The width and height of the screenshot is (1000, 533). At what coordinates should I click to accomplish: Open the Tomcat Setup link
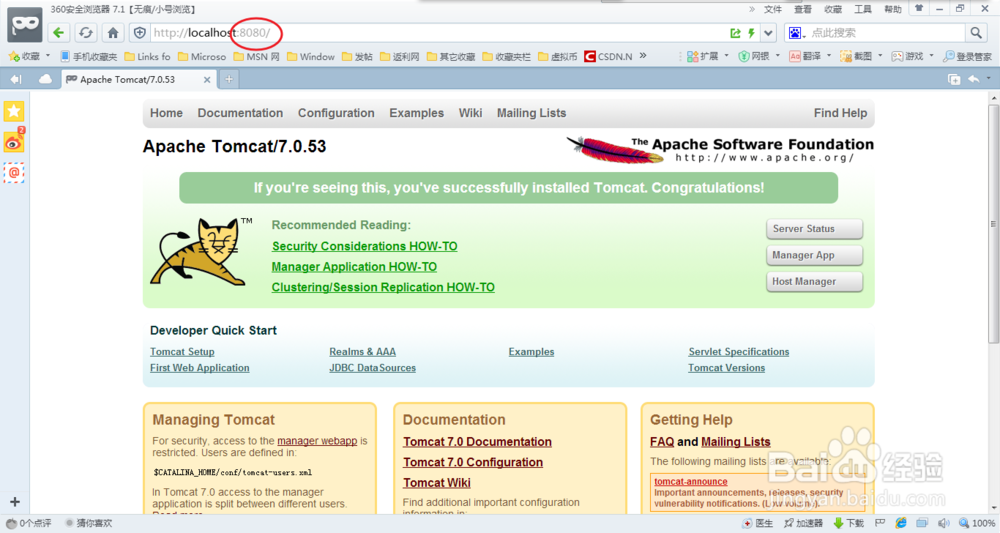[182, 352]
